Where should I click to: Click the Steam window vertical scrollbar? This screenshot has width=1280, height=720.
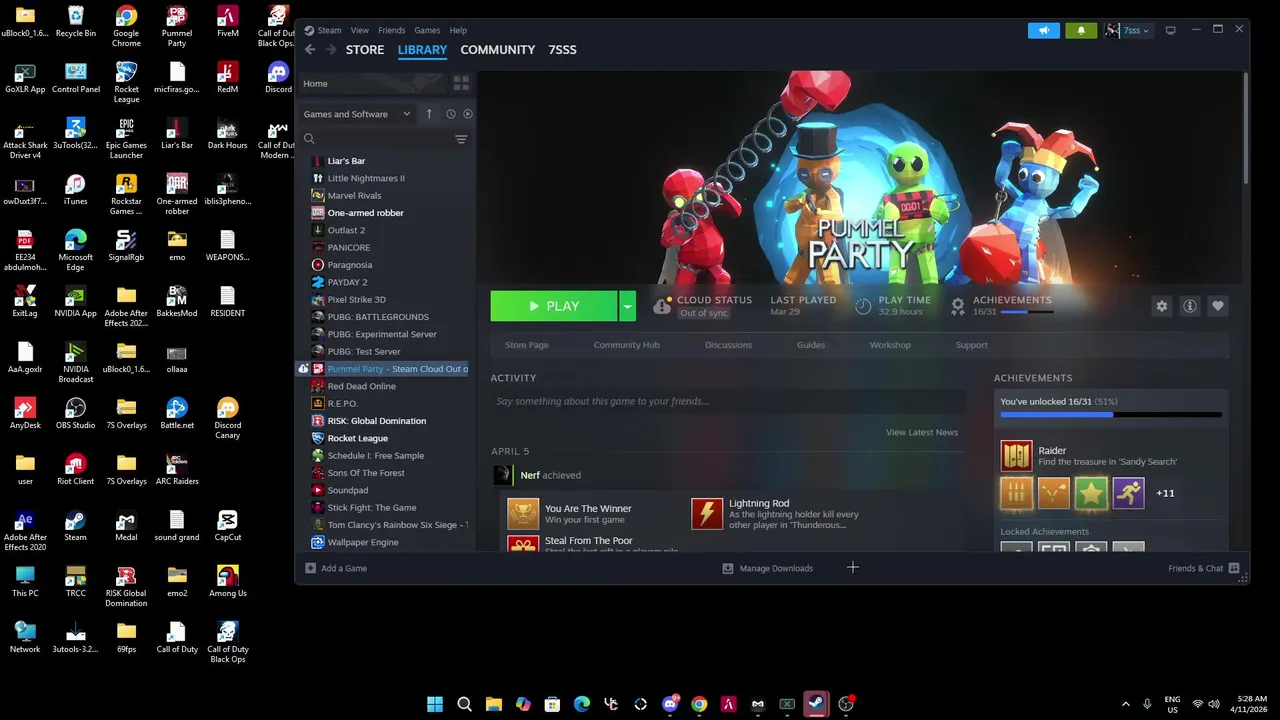1245,127
